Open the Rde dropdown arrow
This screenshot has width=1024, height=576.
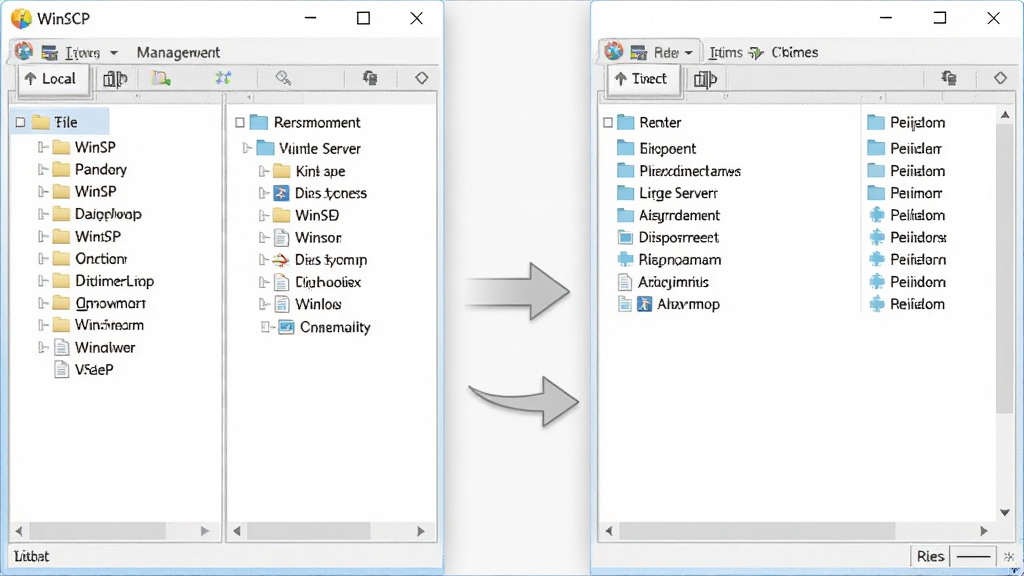(x=688, y=53)
